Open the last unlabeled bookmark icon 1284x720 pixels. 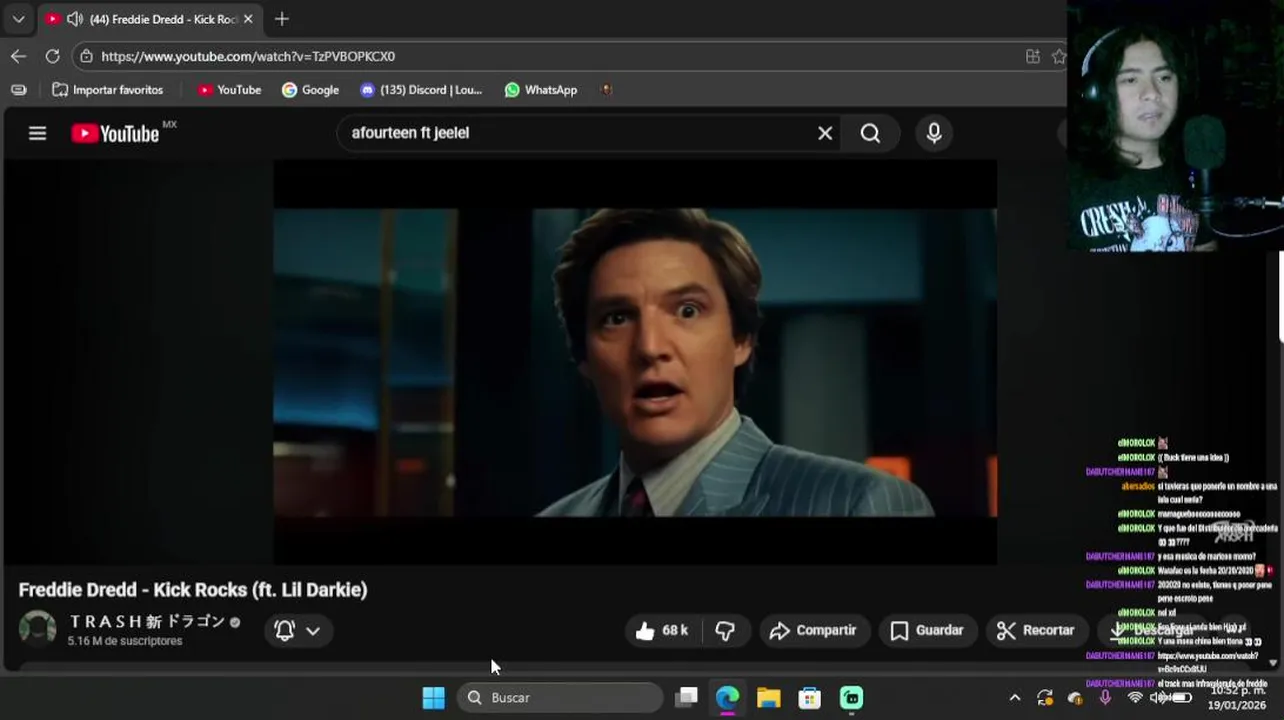(x=606, y=90)
